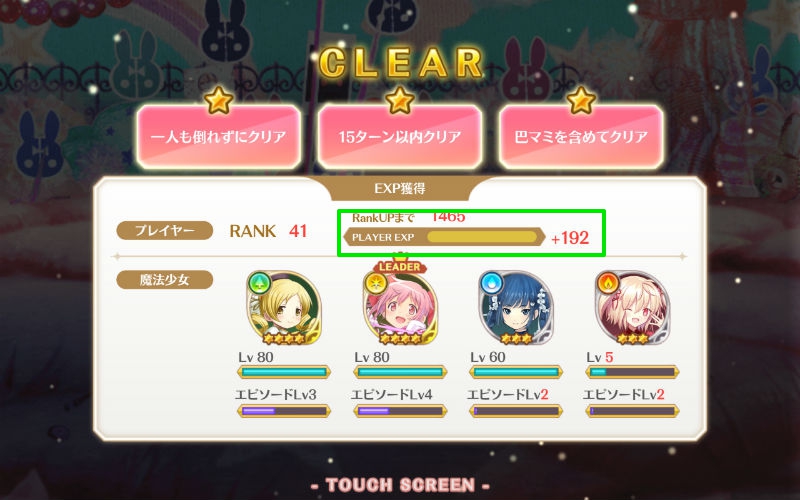Click the エピソードLv3 purple progress bar
The image size is (800, 500).
284,411
